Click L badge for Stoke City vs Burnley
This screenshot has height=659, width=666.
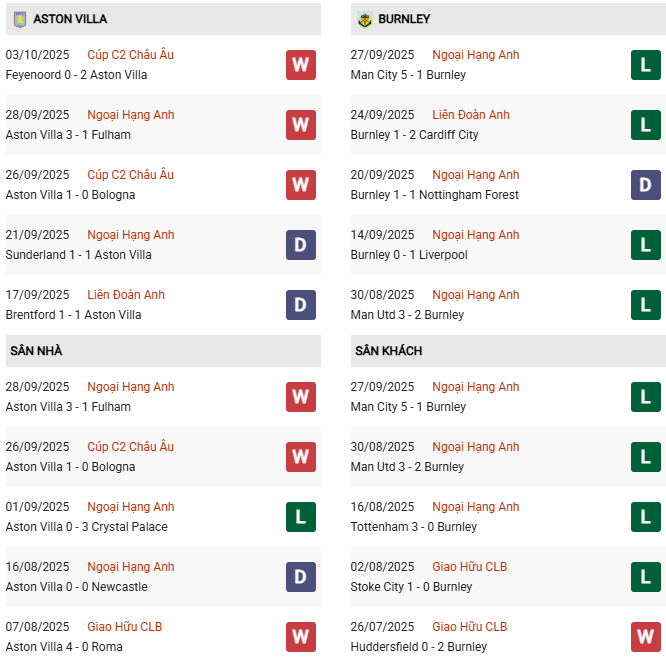point(646,577)
